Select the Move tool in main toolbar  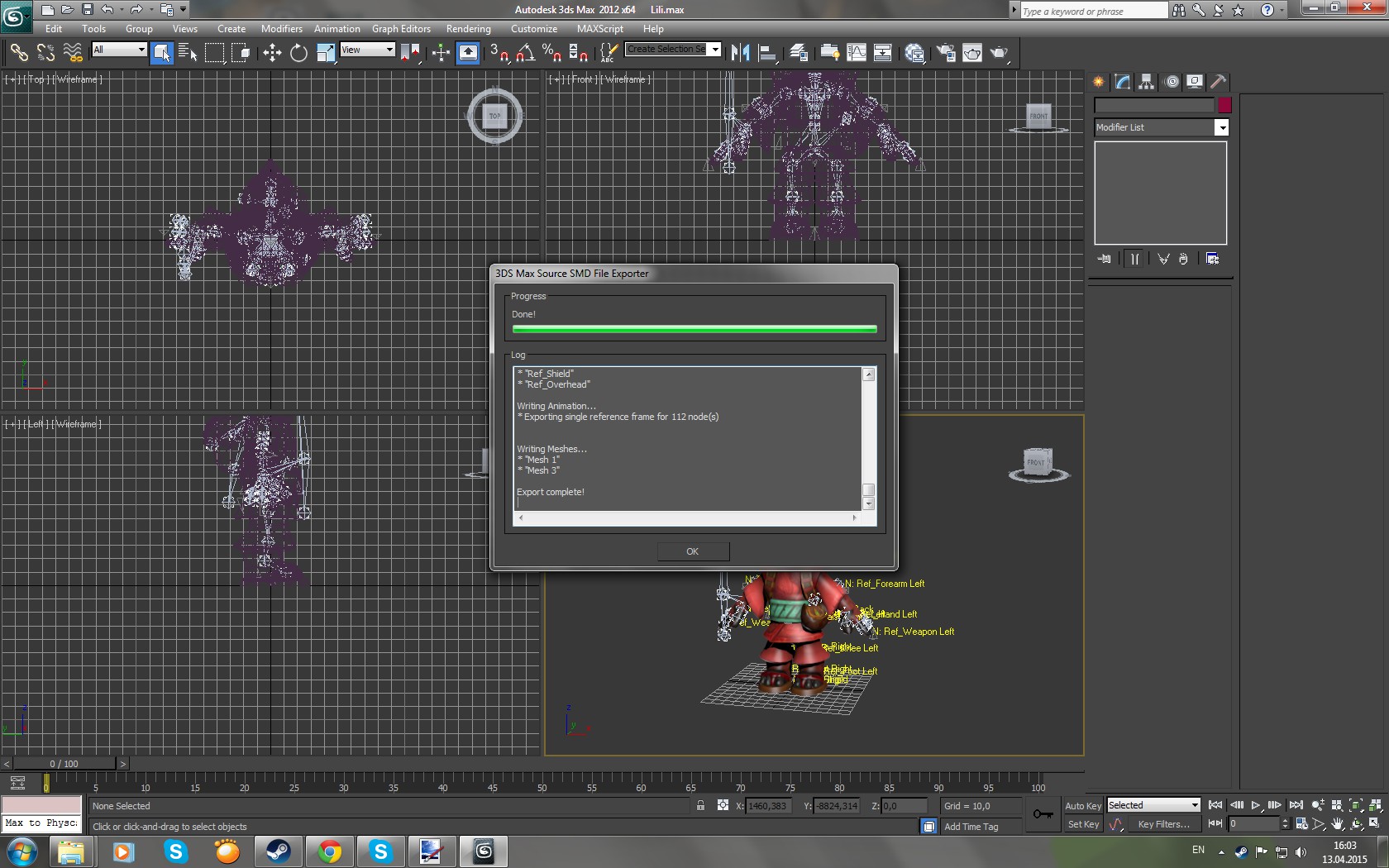coord(272,54)
